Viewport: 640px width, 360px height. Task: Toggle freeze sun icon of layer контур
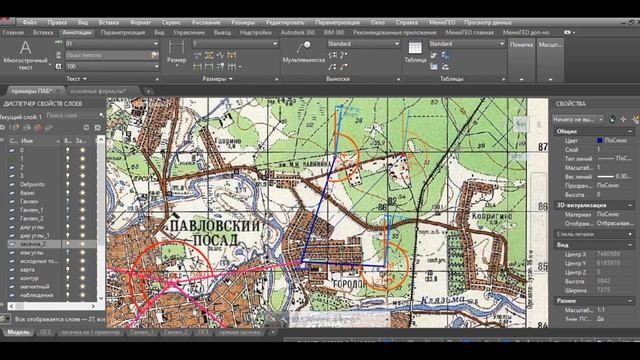coord(82,278)
